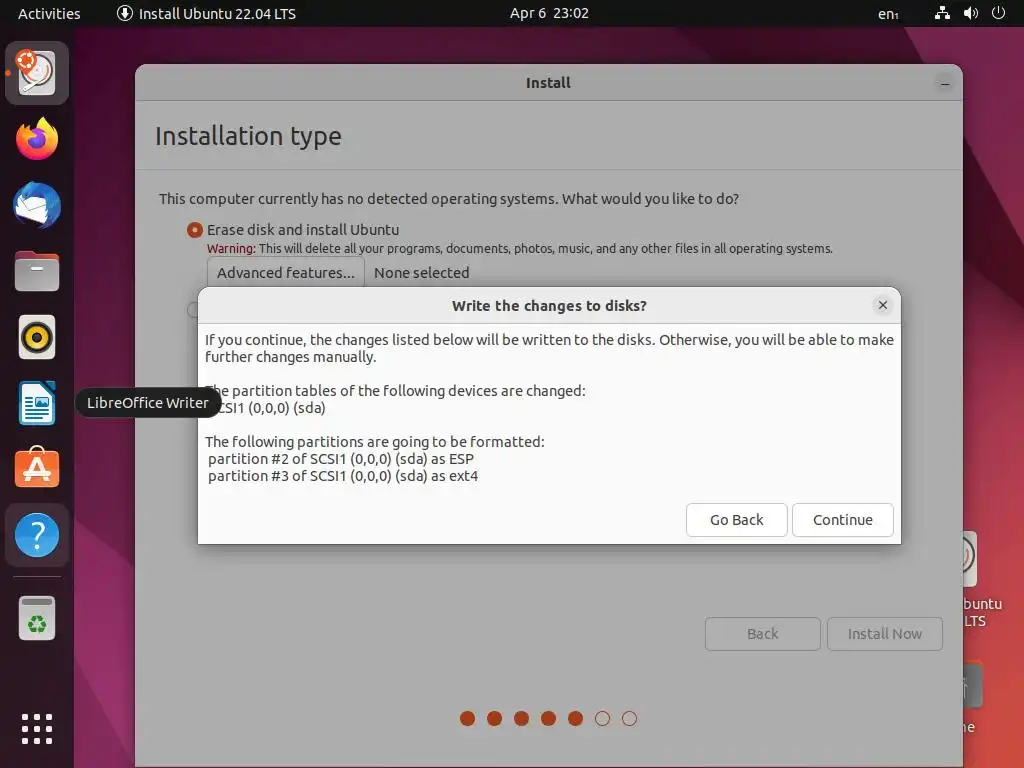1024x768 pixels.
Task: Launch Firefox from the dock
Action: 37,139
